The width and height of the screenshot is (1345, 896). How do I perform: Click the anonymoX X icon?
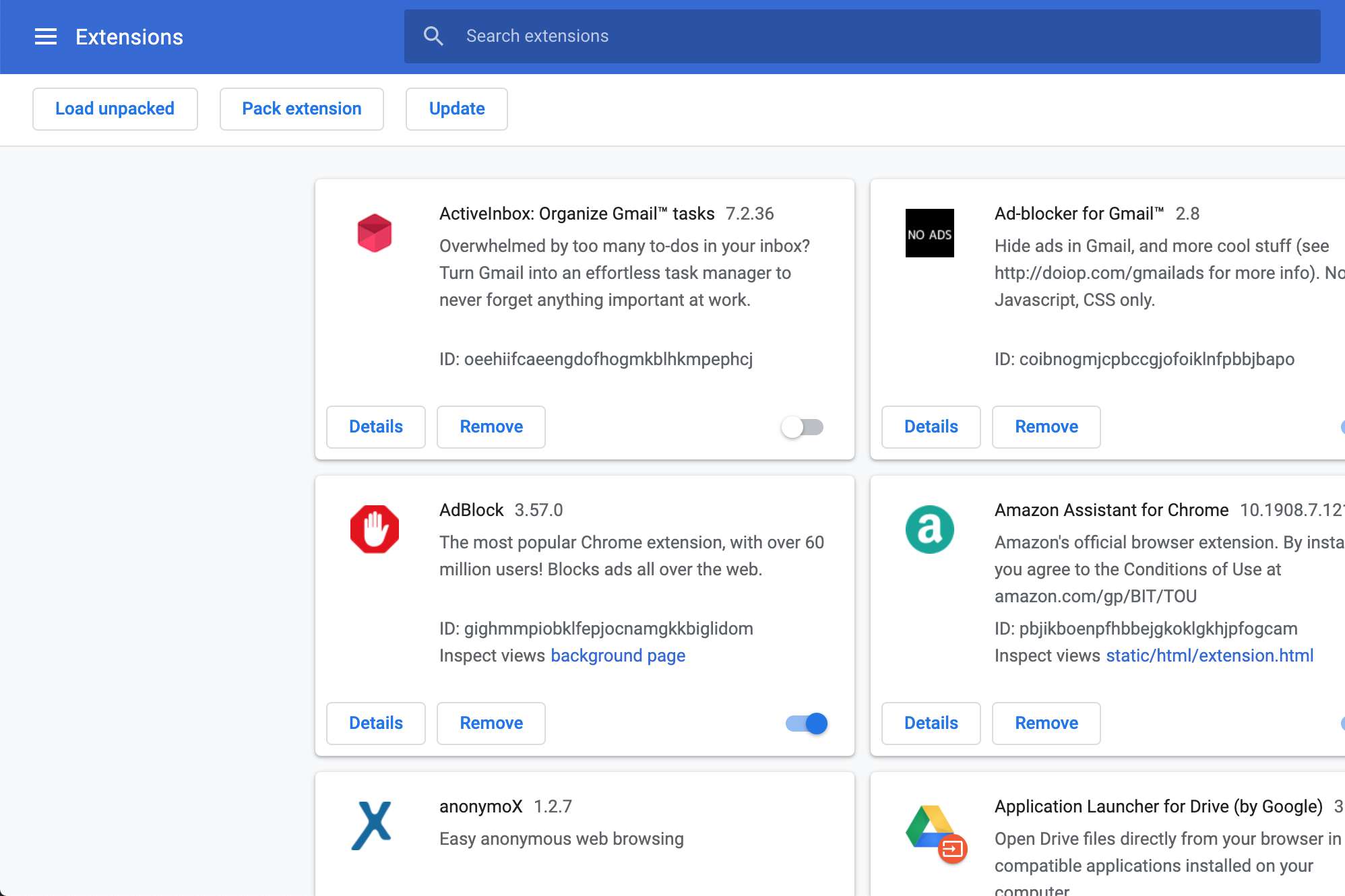pos(372,826)
